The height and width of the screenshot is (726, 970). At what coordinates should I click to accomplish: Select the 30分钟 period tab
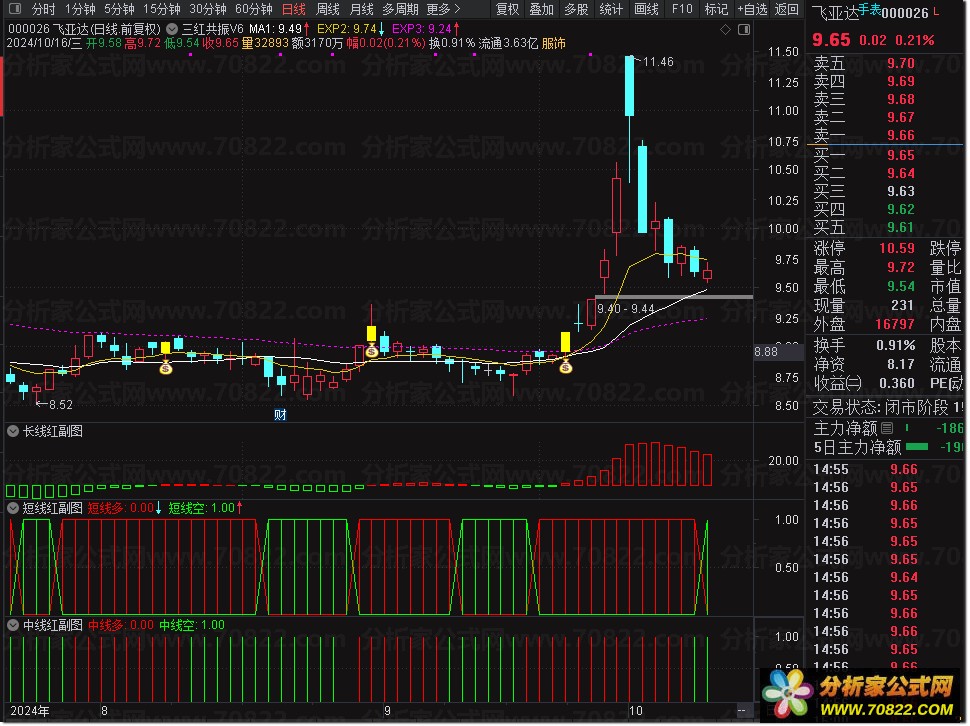pos(208,9)
